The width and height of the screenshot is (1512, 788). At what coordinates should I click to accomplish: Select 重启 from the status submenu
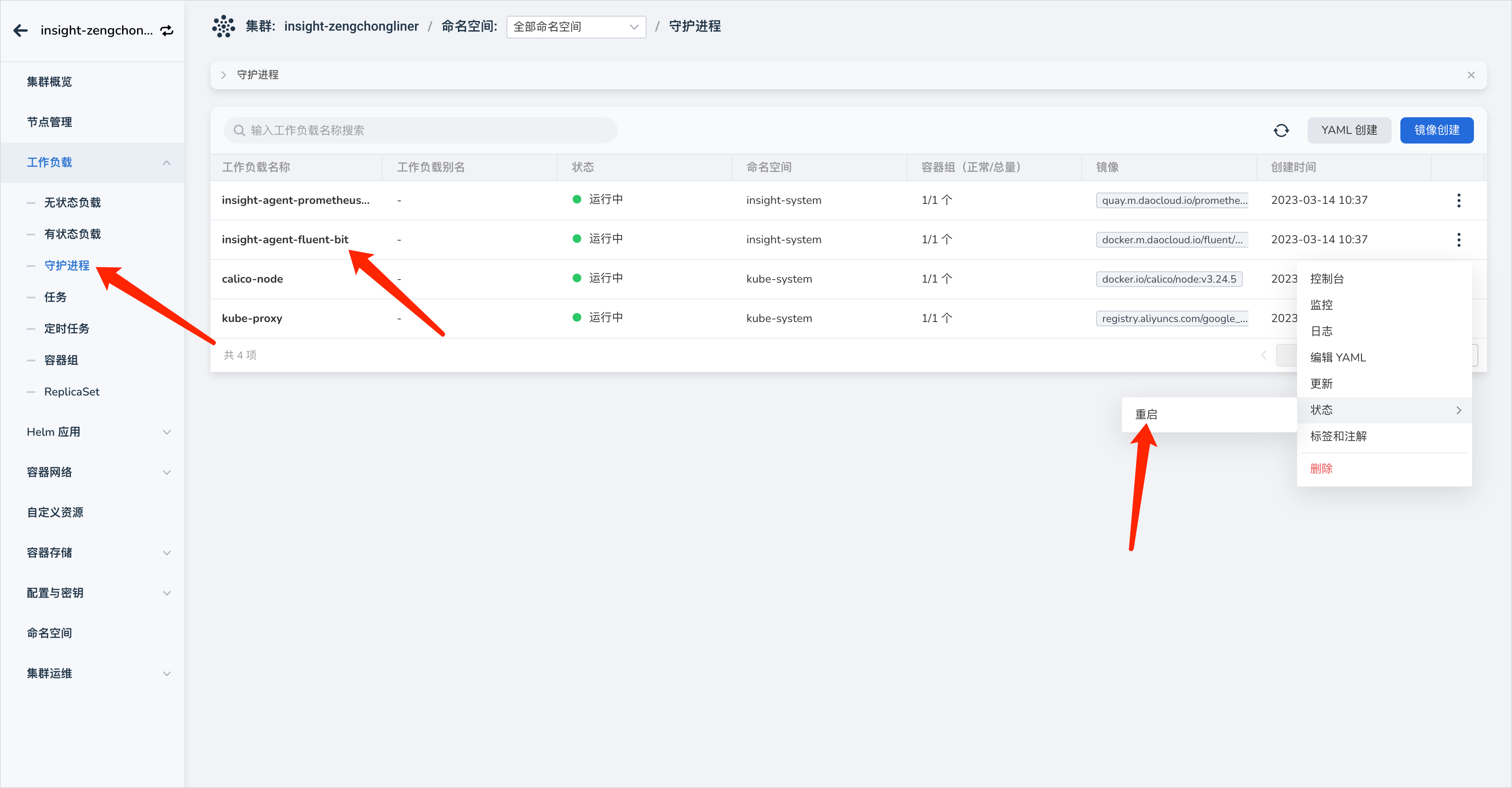pos(1209,414)
